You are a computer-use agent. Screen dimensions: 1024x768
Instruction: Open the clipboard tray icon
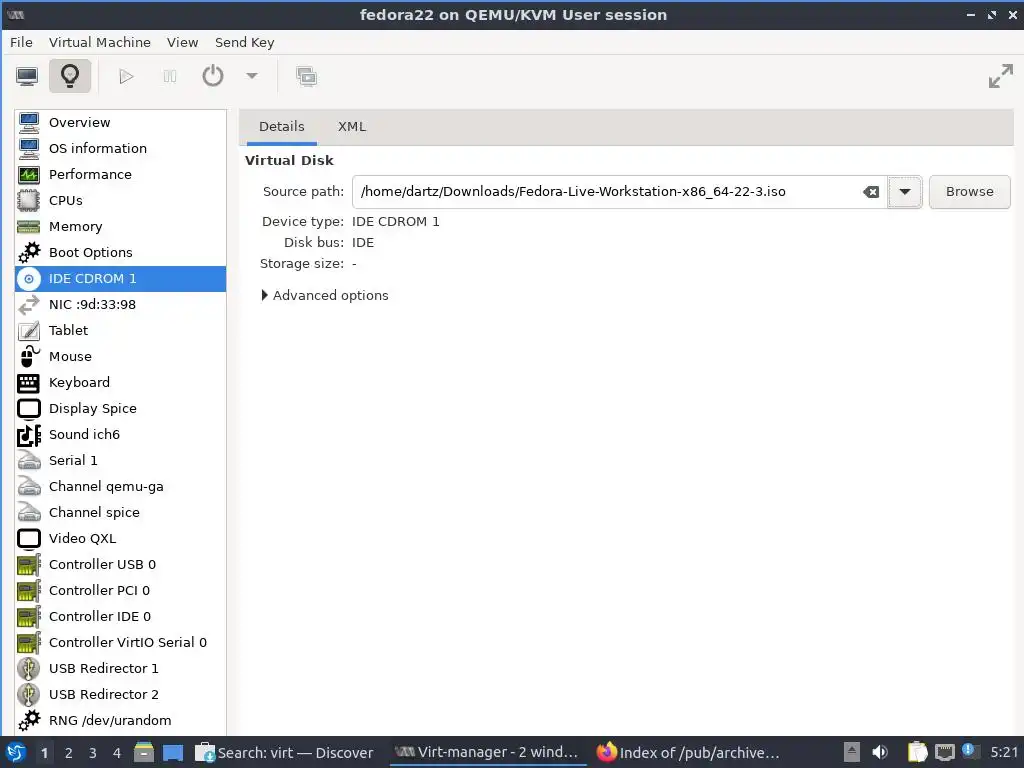(x=917, y=752)
